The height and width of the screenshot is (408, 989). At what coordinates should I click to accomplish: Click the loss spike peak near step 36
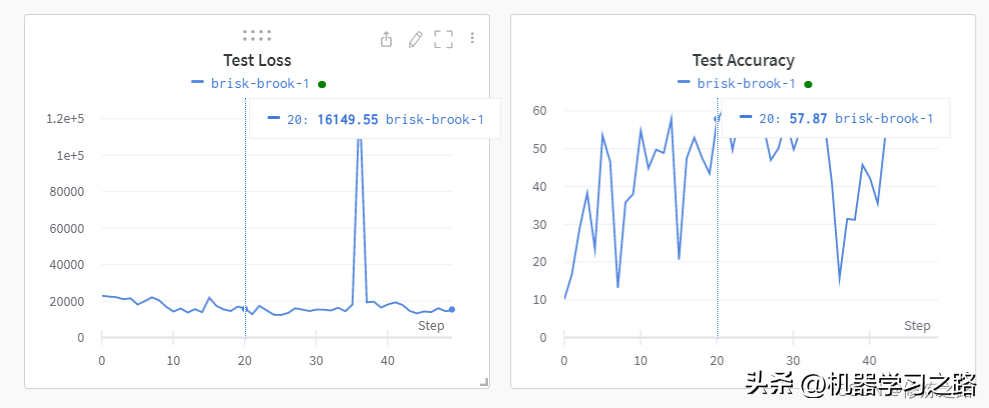click(x=359, y=135)
